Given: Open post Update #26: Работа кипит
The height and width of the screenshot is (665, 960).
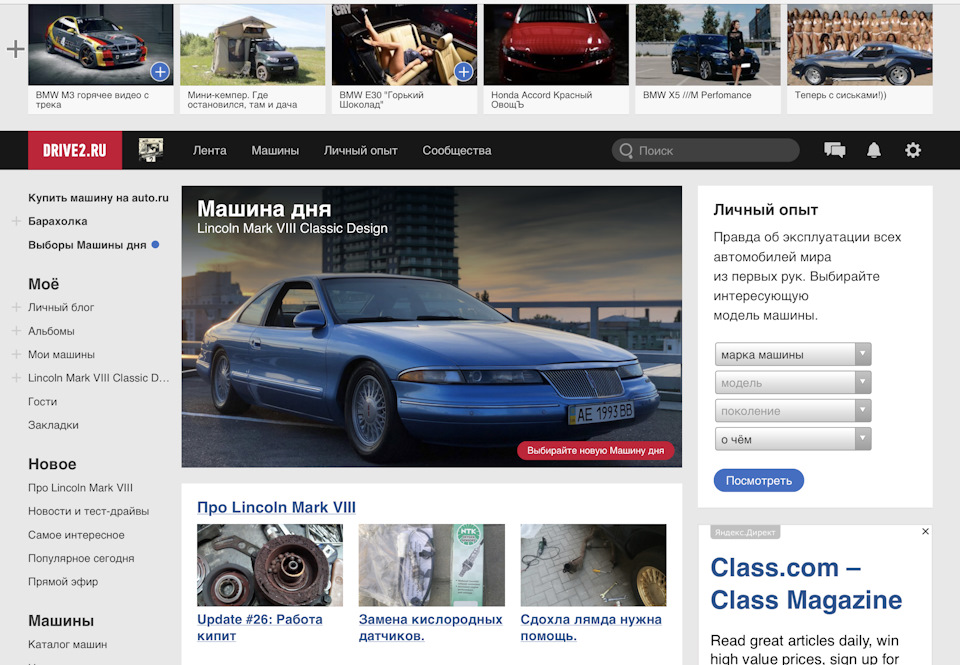Looking at the screenshot, I should pos(260,627).
